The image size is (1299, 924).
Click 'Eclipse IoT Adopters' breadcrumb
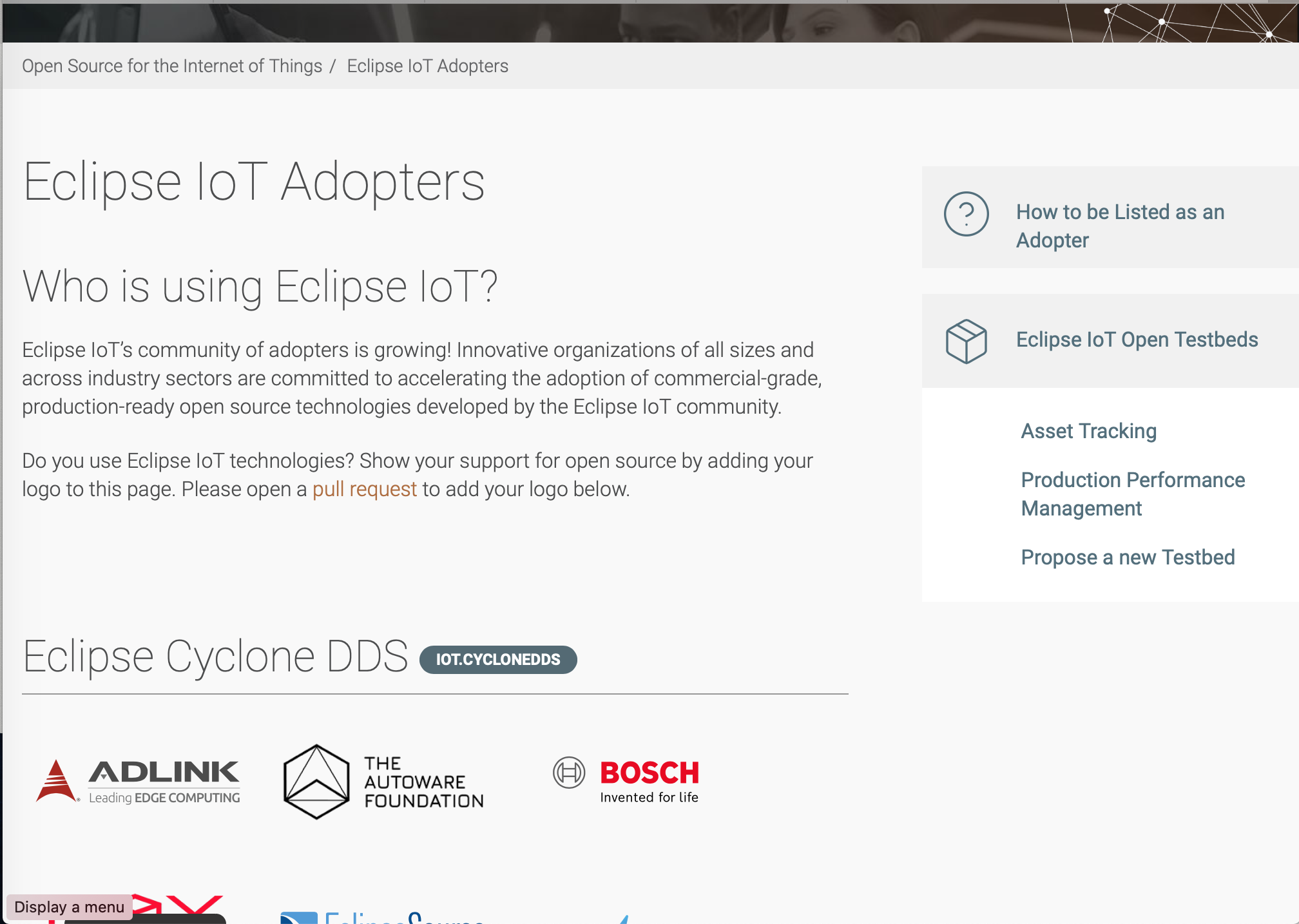(x=427, y=66)
